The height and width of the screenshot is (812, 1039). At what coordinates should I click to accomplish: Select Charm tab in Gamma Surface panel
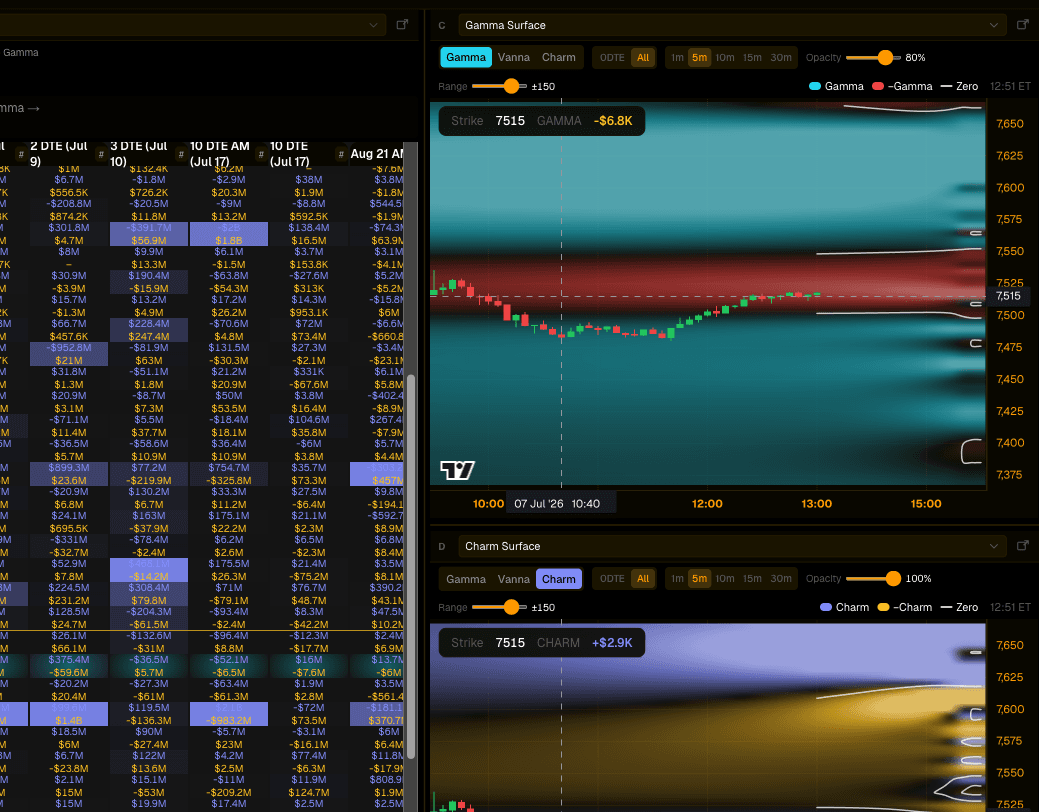coord(559,58)
